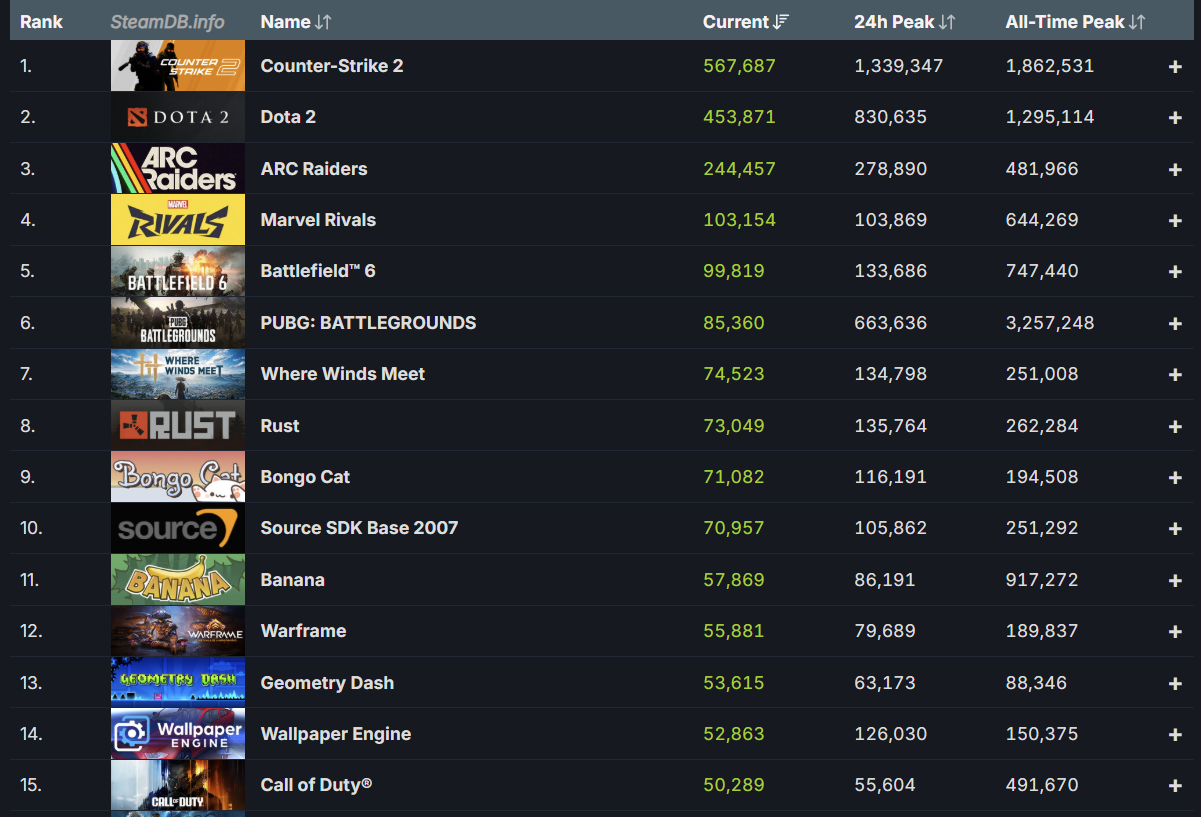Select Call of Duty current count 50,289
The height and width of the screenshot is (817, 1201).
click(x=733, y=785)
